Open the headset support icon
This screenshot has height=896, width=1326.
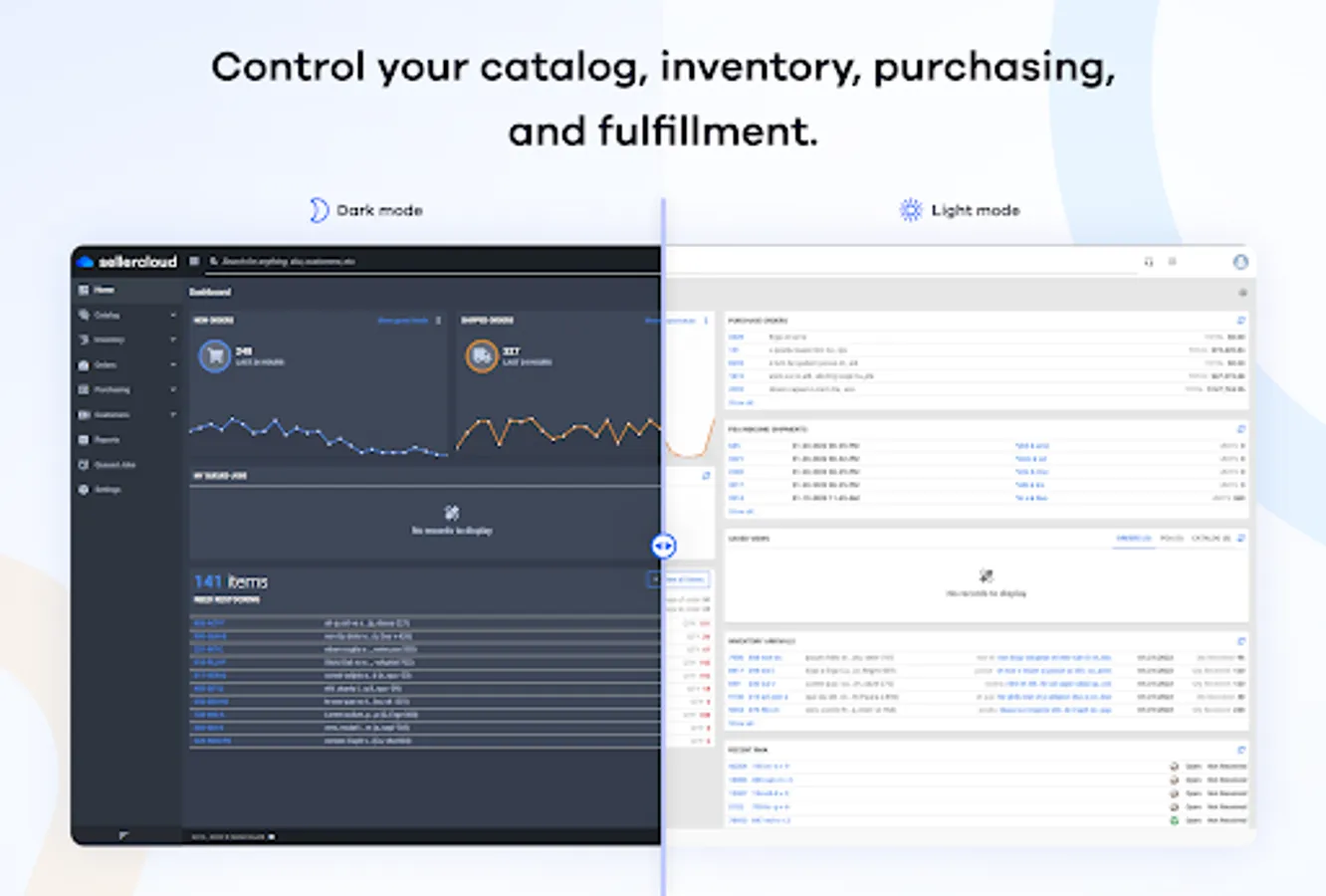(x=1149, y=262)
